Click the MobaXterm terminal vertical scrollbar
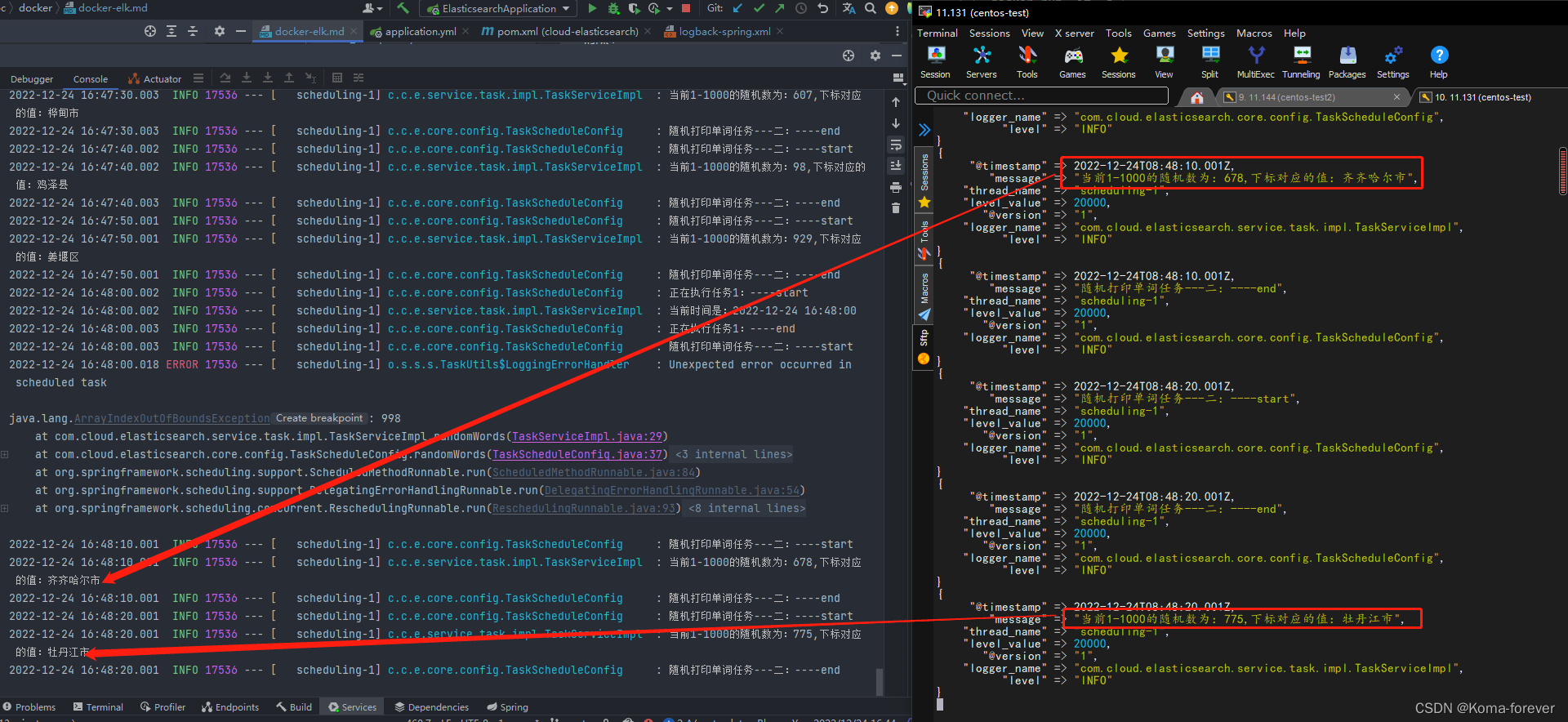This screenshot has width=1568, height=722. (x=1563, y=172)
